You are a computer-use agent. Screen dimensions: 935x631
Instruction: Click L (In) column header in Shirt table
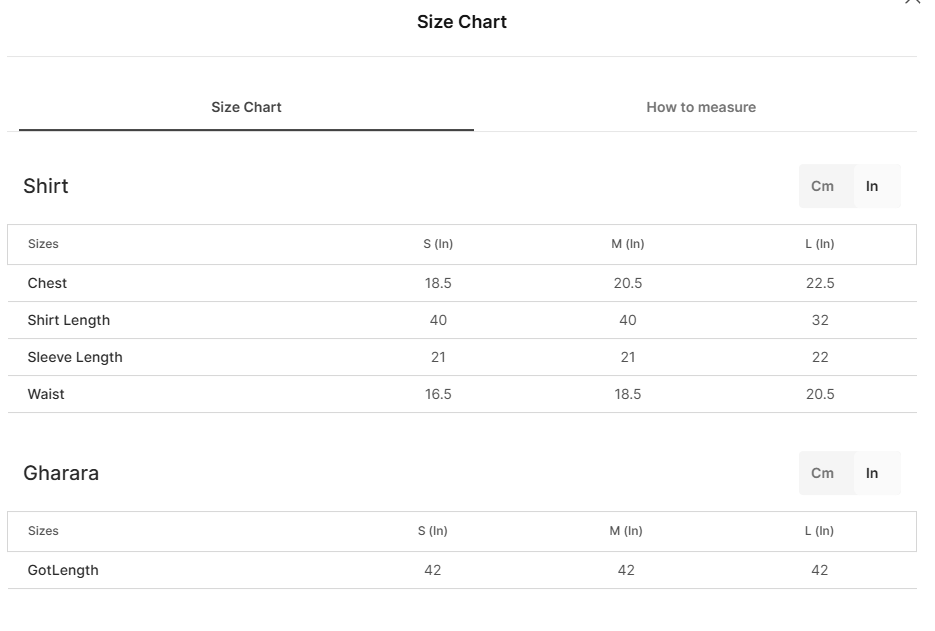[820, 244]
